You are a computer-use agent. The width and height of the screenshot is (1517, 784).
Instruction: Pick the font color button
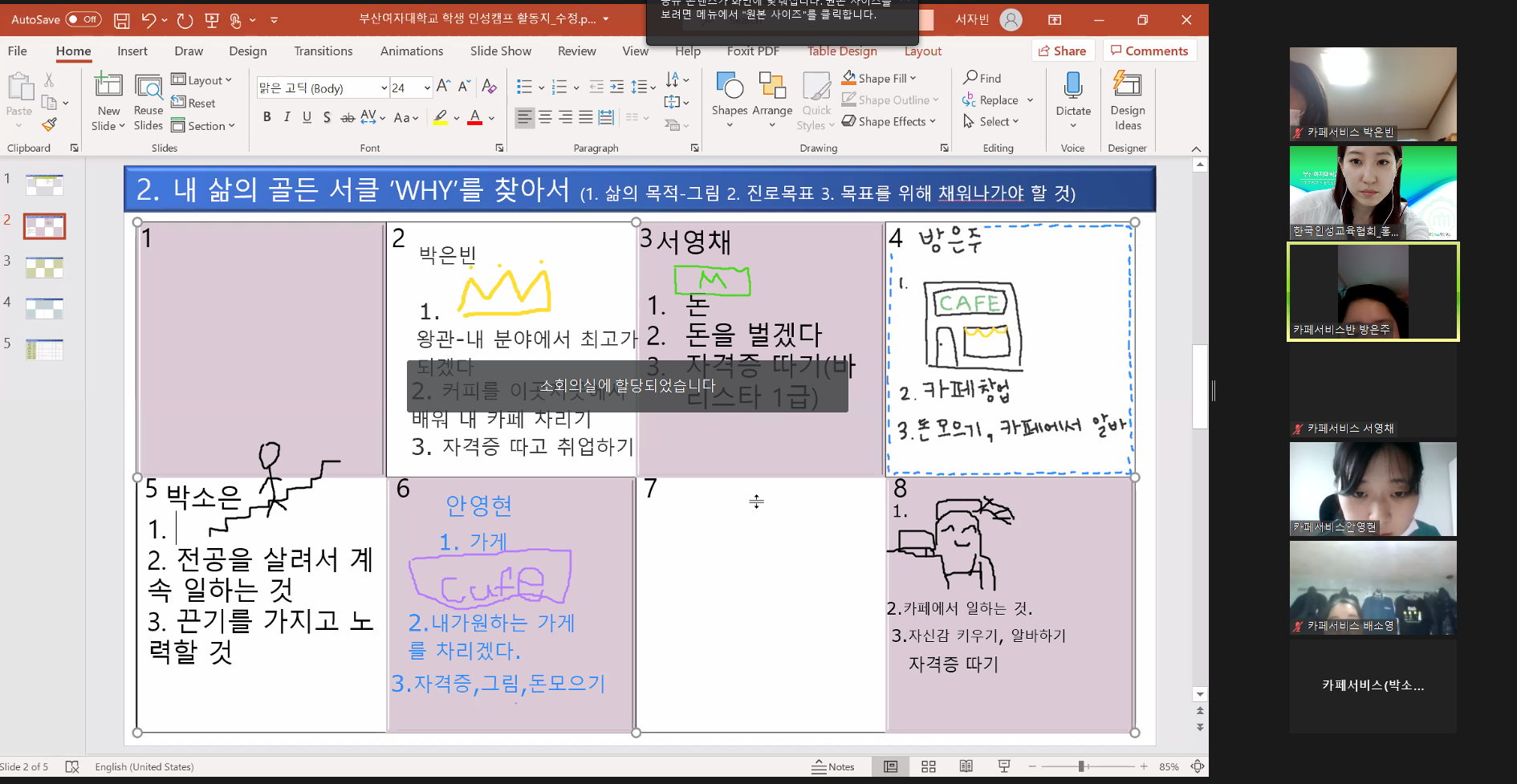(x=475, y=117)
